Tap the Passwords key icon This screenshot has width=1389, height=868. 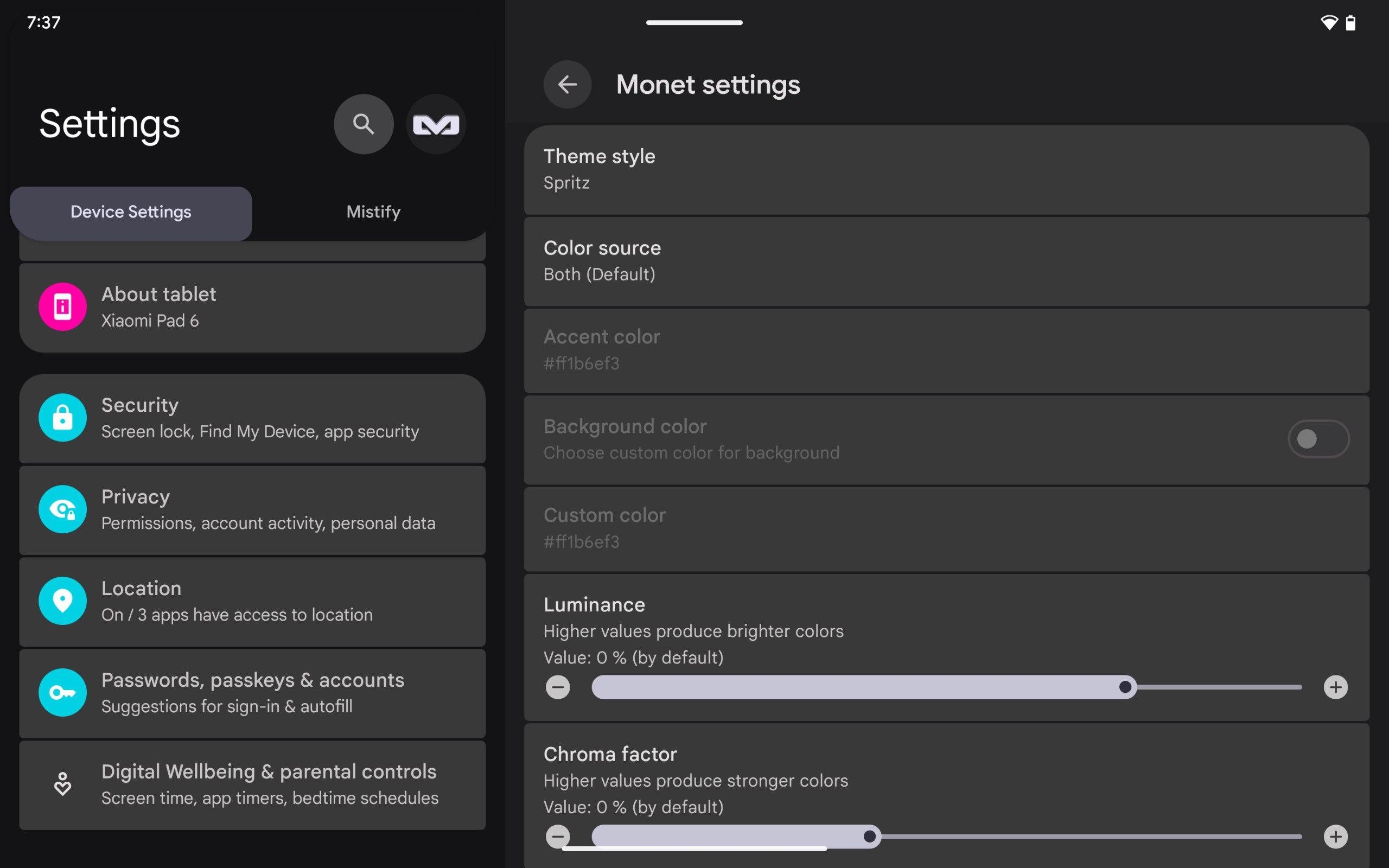tap(62, 692)
